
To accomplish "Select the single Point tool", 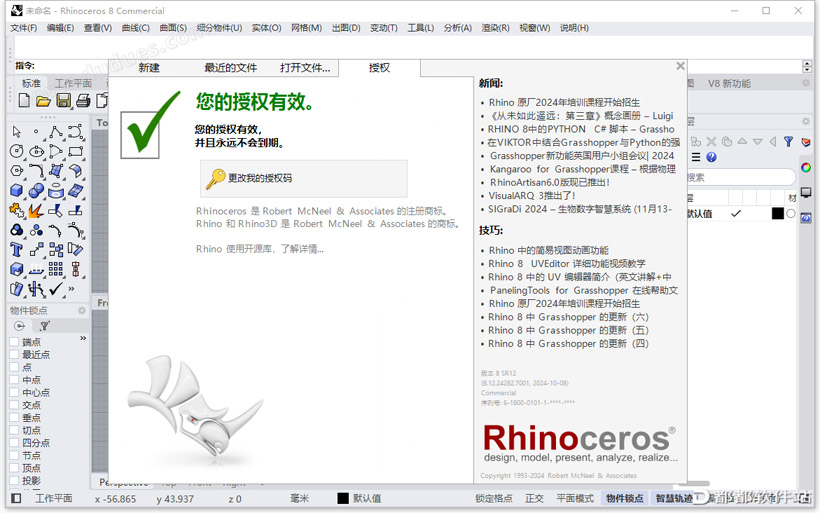I will (36, 131).
